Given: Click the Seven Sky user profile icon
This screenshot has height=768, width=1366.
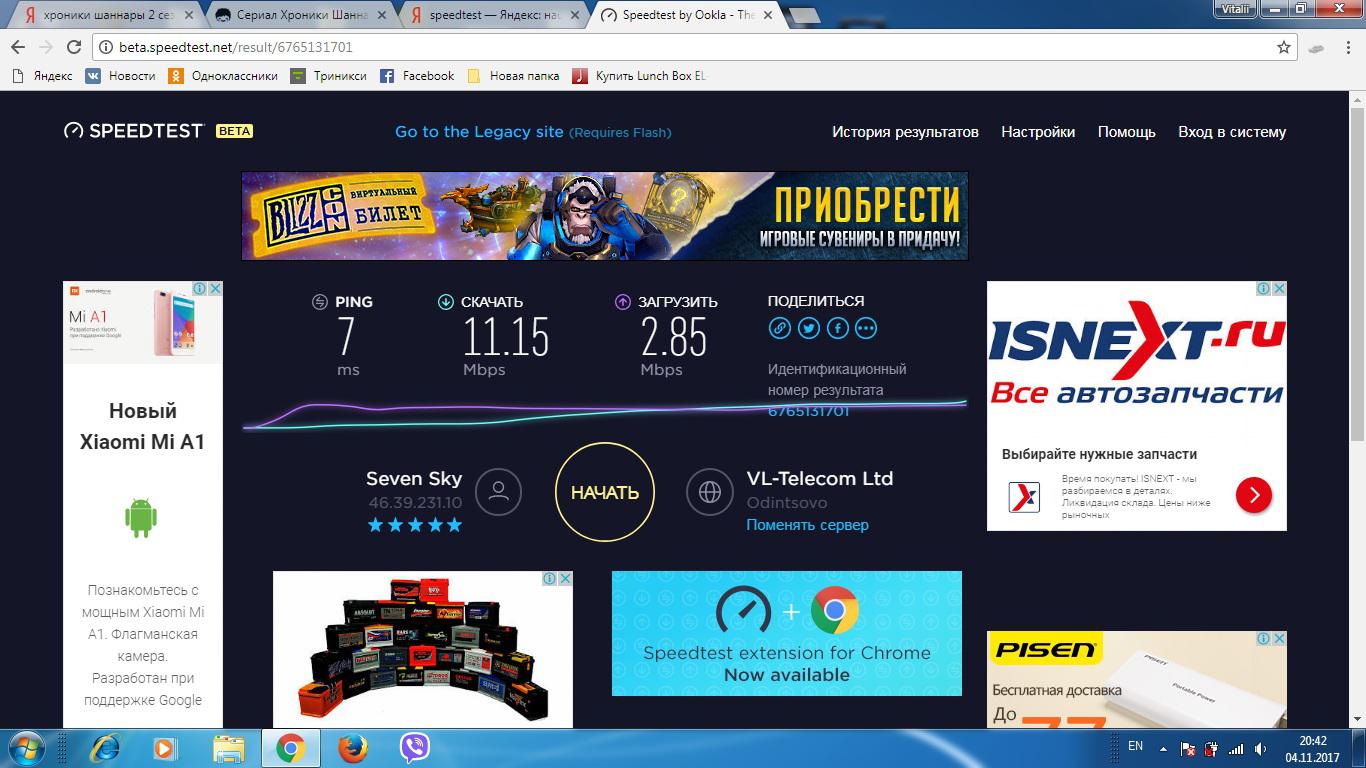Looking at the screenshot, I should point(499,492).
